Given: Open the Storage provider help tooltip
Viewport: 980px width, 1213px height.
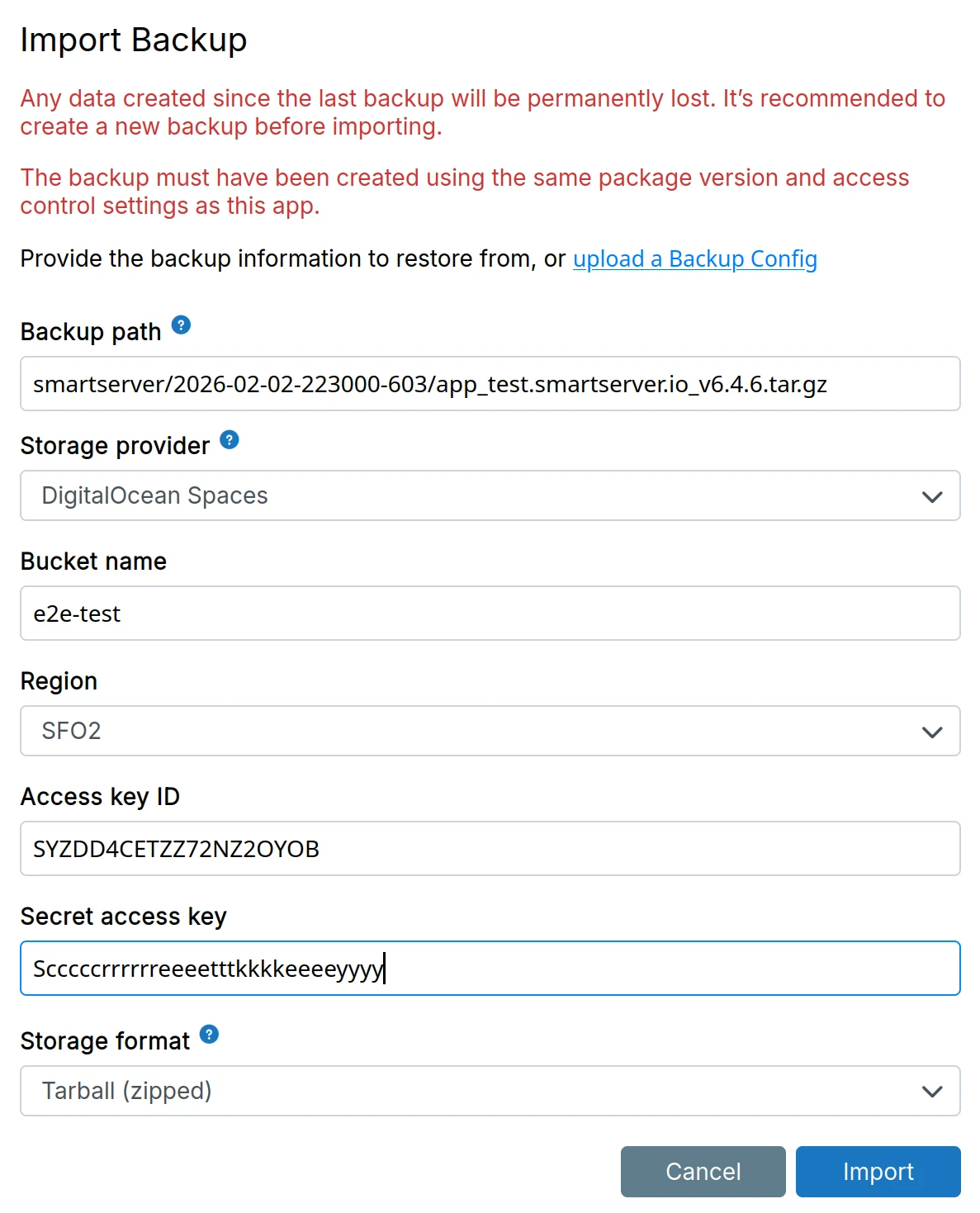Looking at the screenshot, I should [230, 440].
